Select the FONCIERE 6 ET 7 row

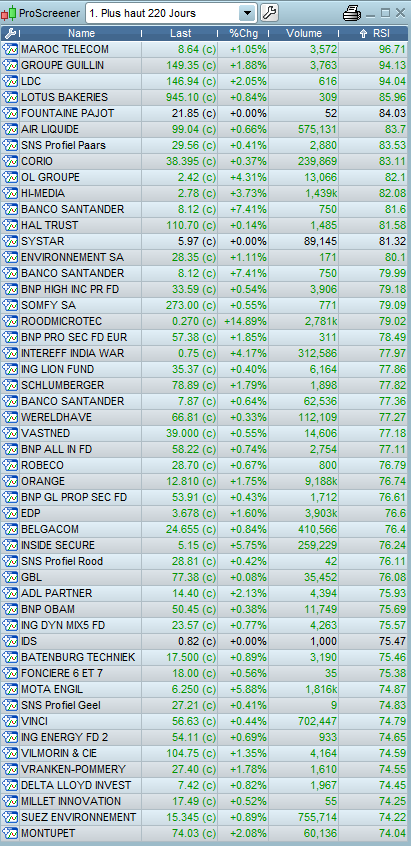coord(205,673)
